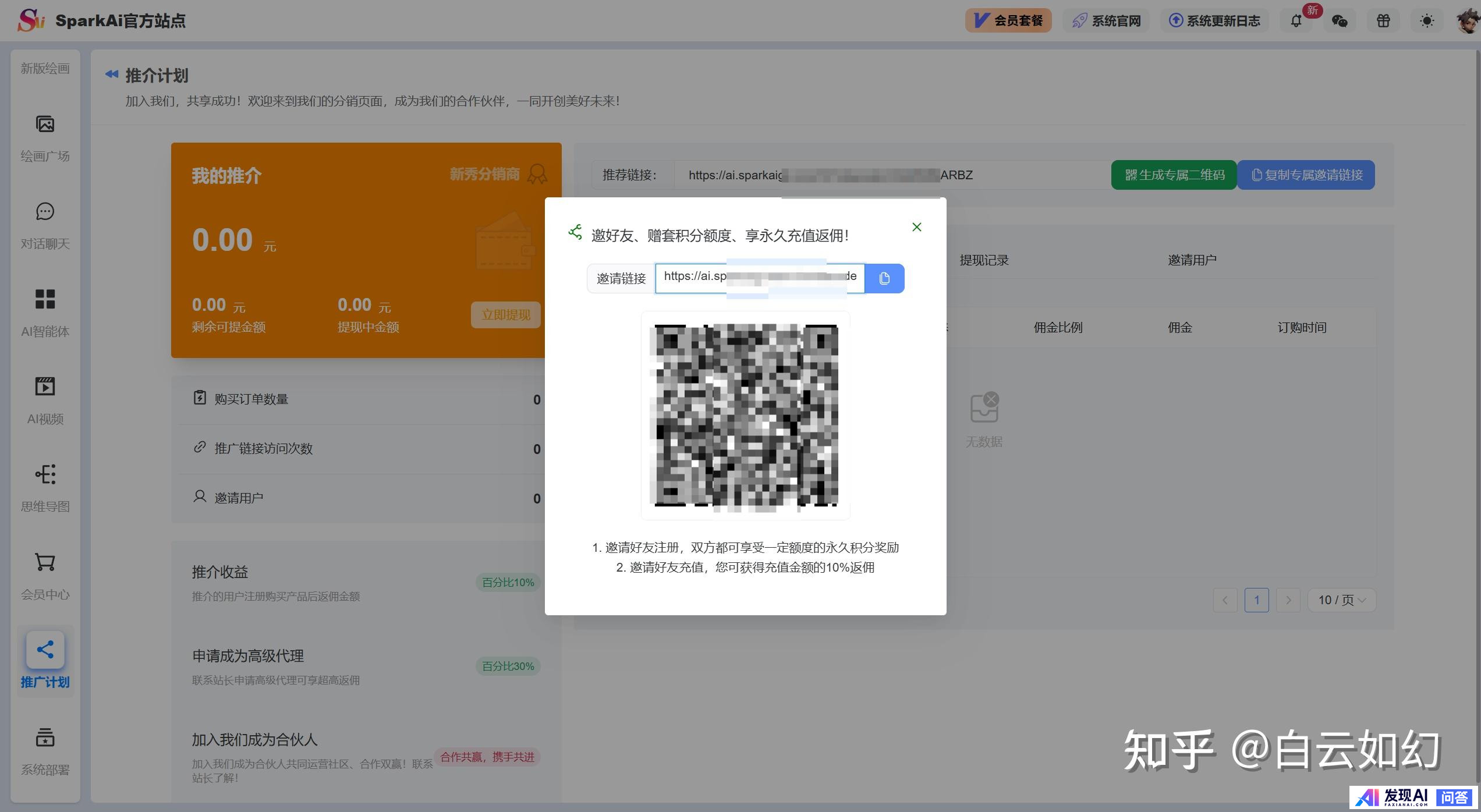Click 复制专属邀请链接 button
Image resolution: width=1481 pixels, height=812 pixels.
point(1306,175)
